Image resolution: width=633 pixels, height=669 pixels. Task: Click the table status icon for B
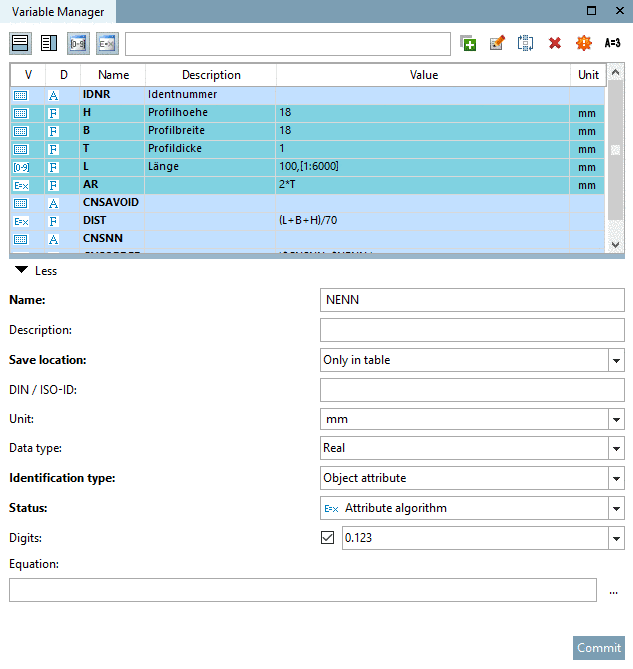20,131
